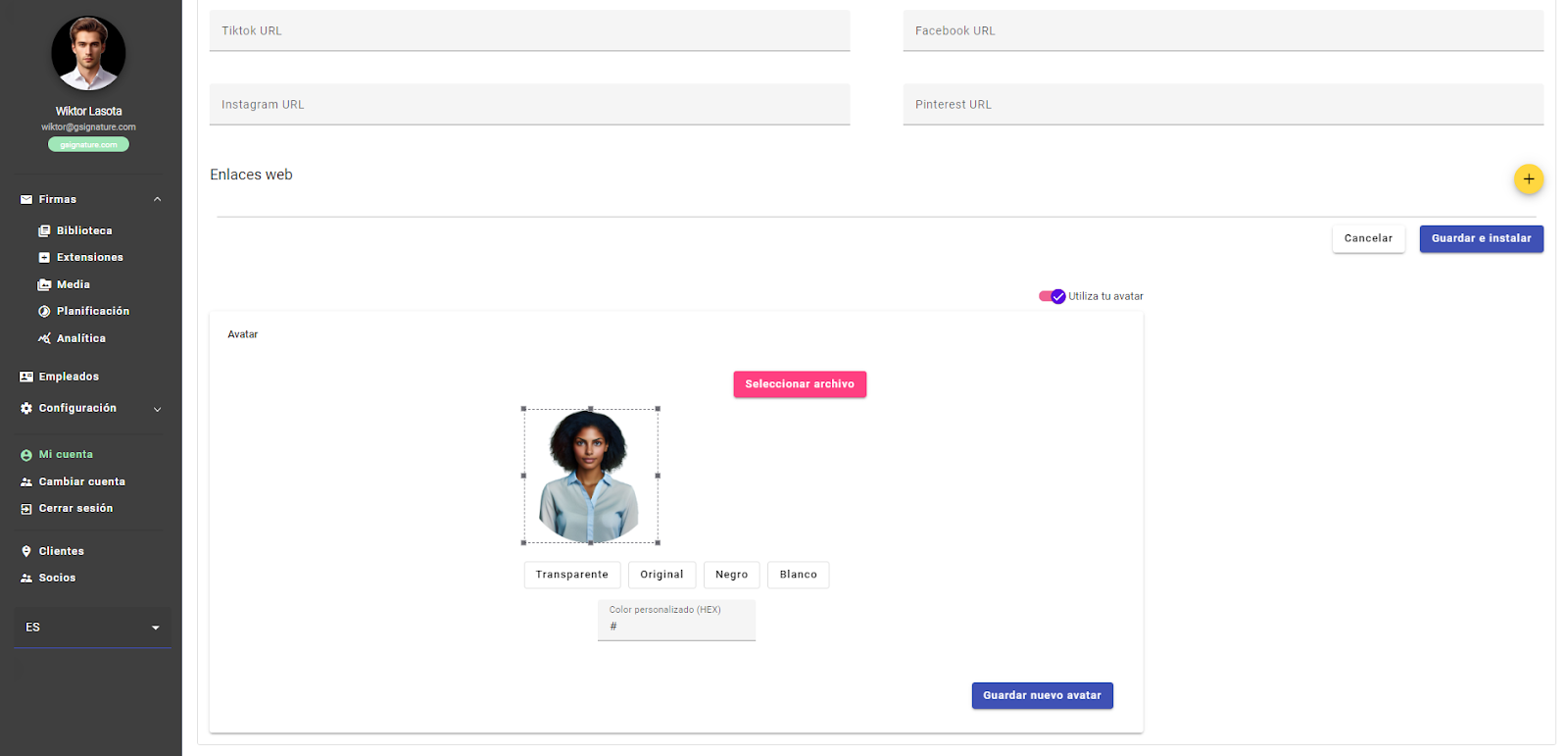Click the Socios people icon
The height and width of the screenshot is (756, 1568).
26,578
